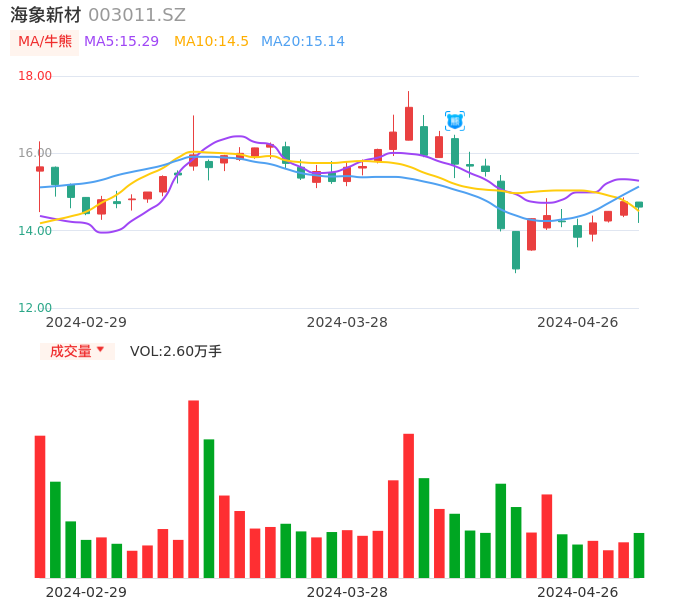Click the 16.00 price axis label
The height and width of the screenshot is (606, 686).
pos(35,153)
